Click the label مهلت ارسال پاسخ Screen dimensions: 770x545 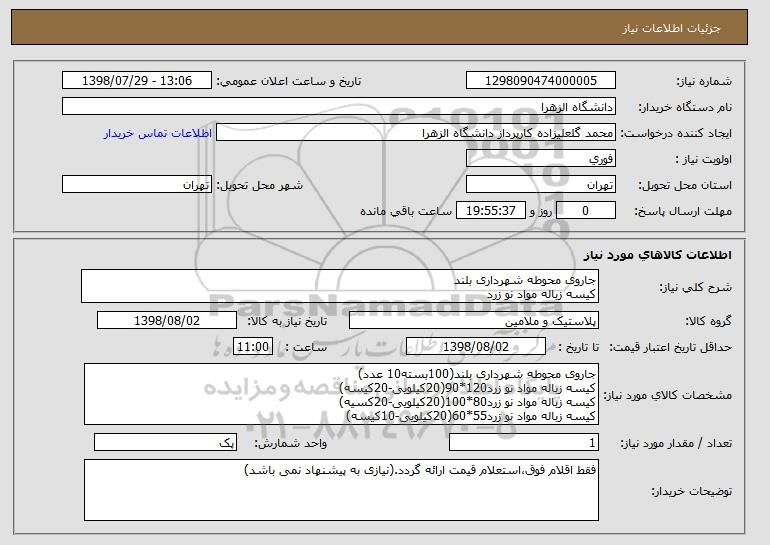coord(683,211)
